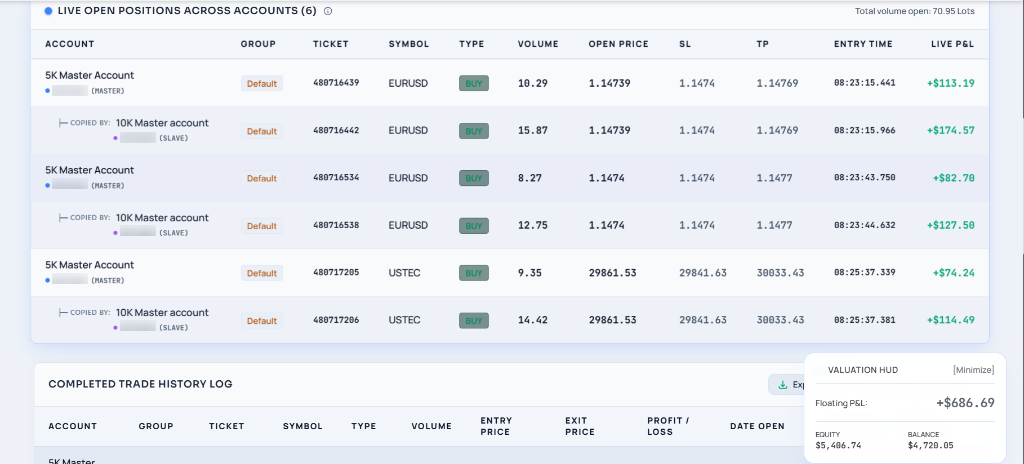This screenshot has width=1024, height=464.
Task: Click the EXIT PRICE header in trade history
Action: tap(580, 426)
